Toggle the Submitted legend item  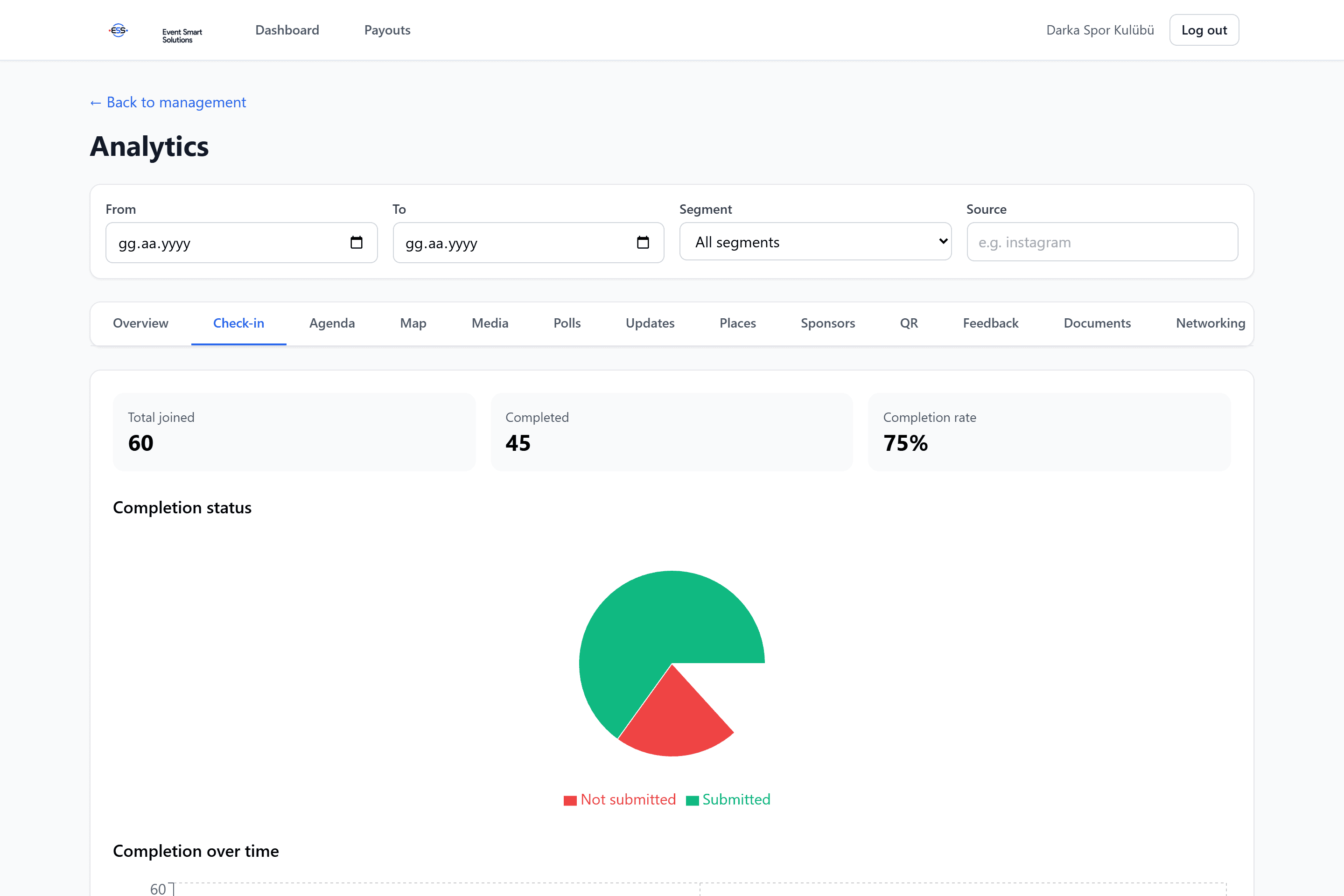tap(728, 799)
